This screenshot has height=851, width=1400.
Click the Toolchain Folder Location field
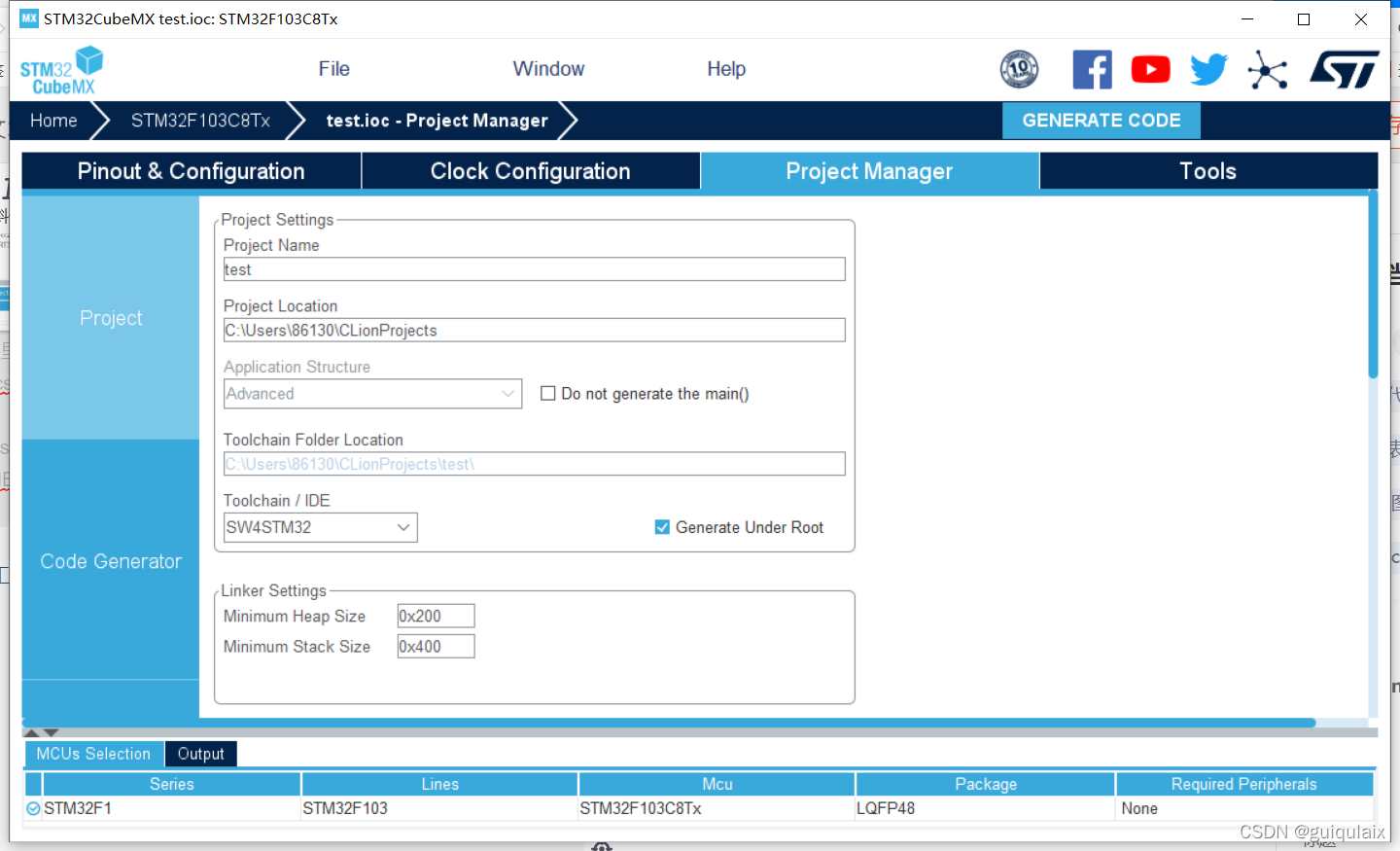pyautogui.click(x=534, y=464)
